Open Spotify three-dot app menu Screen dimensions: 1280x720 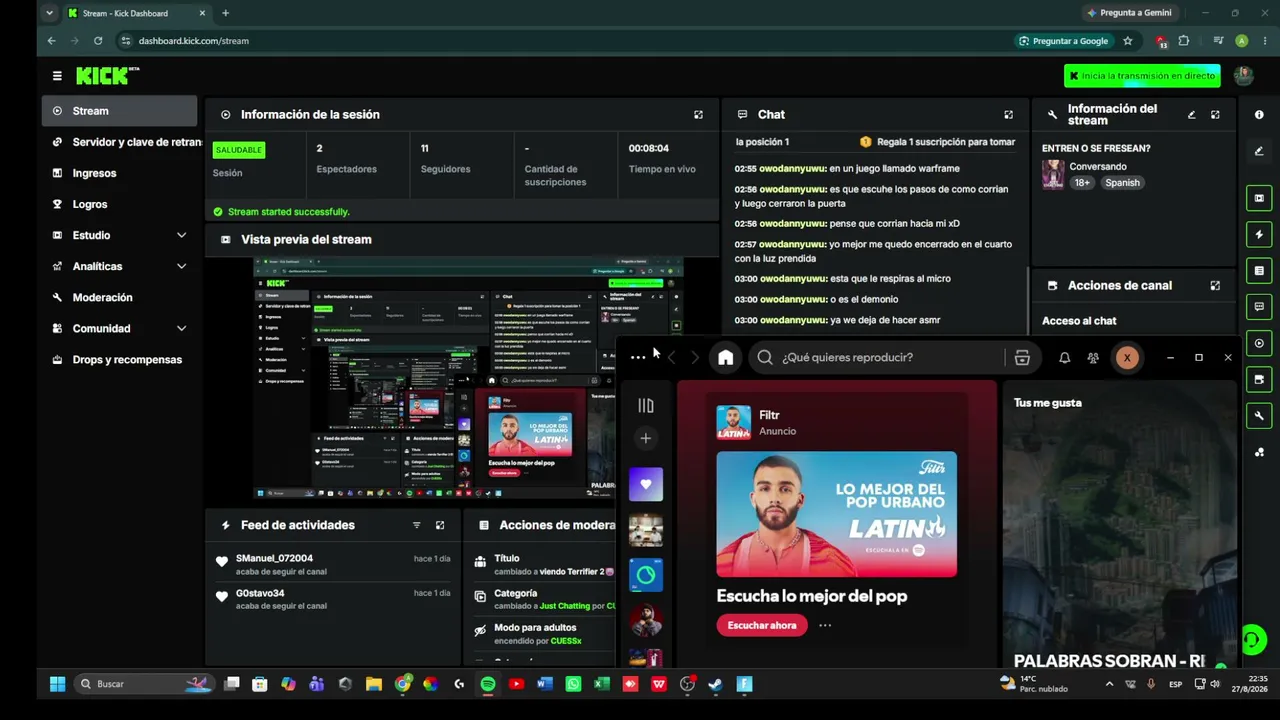point(638,357)
